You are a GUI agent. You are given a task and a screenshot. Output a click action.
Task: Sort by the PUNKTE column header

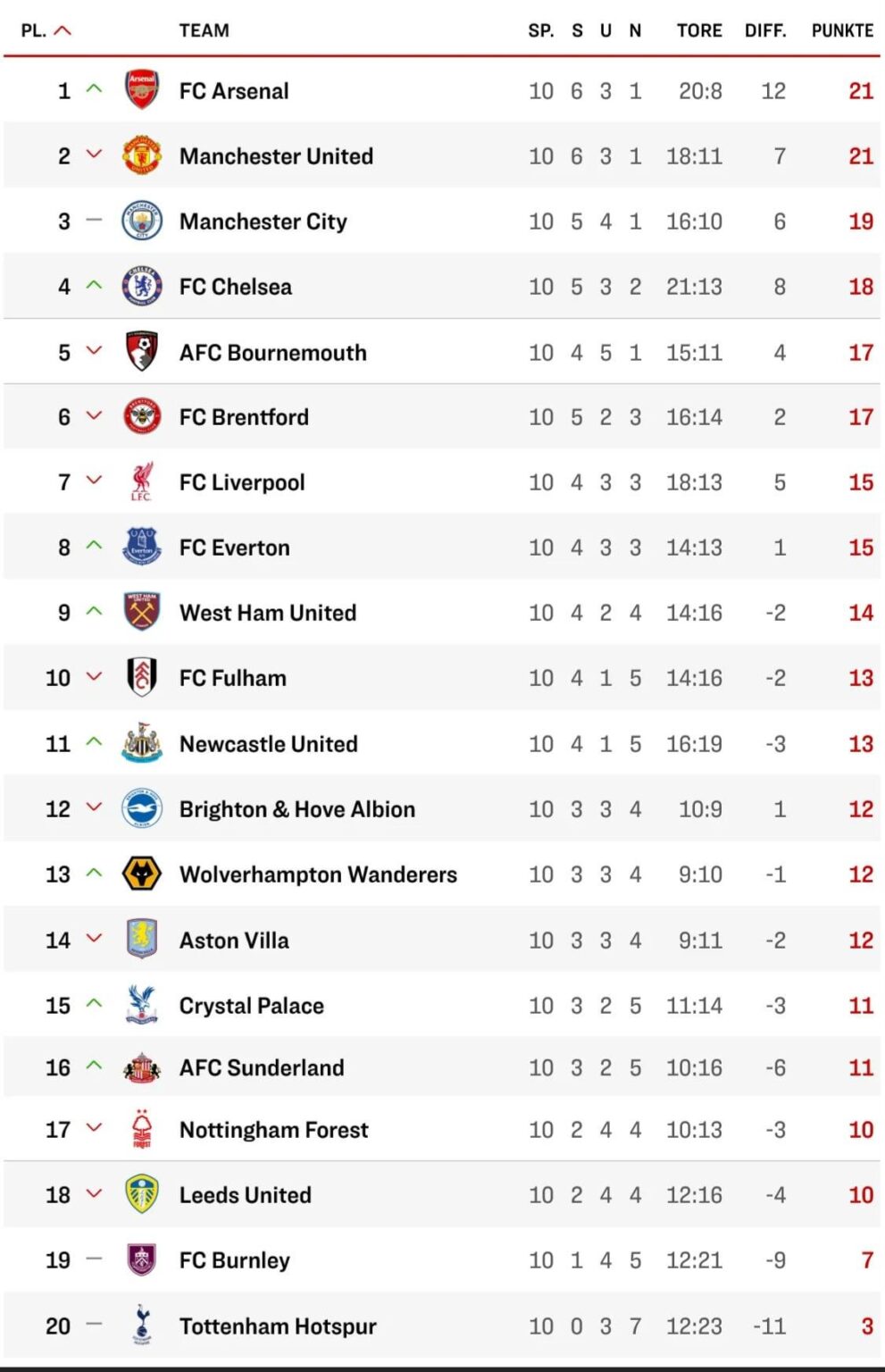pyautogui.click(x=841, y=29)
